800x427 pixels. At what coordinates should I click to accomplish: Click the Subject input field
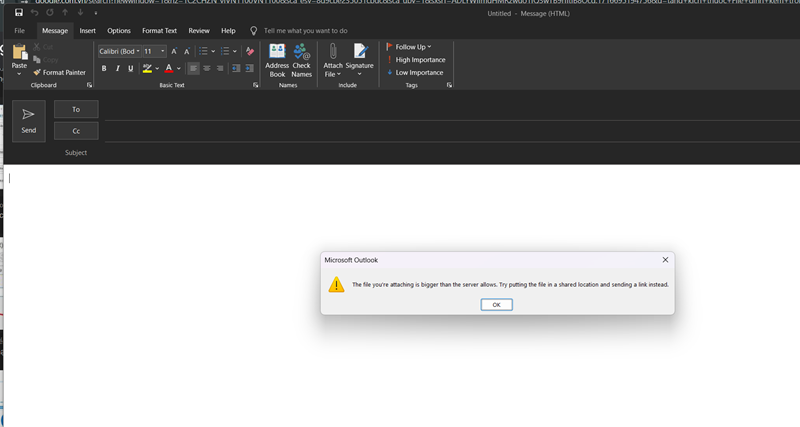[x=400, y=153]
